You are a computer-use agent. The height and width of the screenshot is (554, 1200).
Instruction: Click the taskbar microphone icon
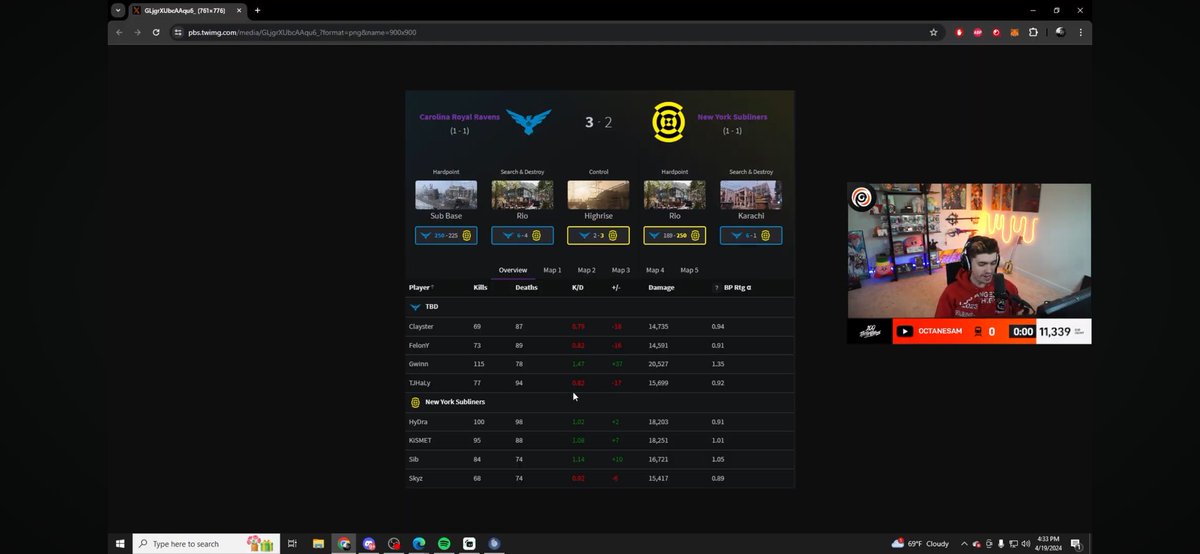click(x=1002, y=543)
